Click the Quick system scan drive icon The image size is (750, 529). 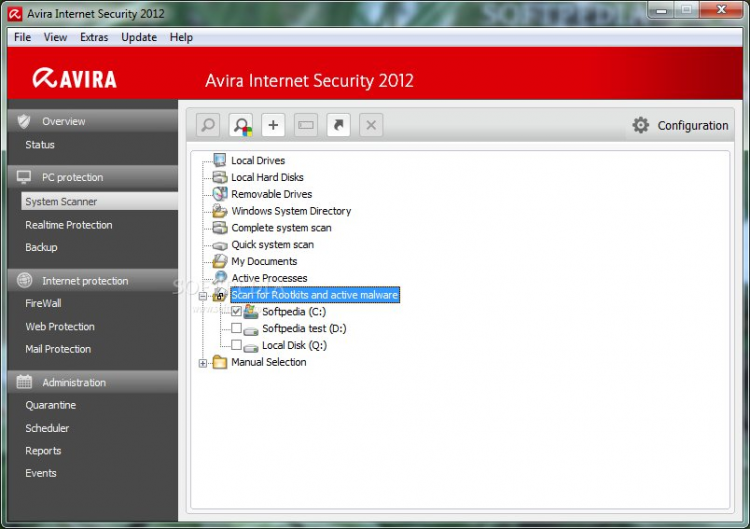220,245
